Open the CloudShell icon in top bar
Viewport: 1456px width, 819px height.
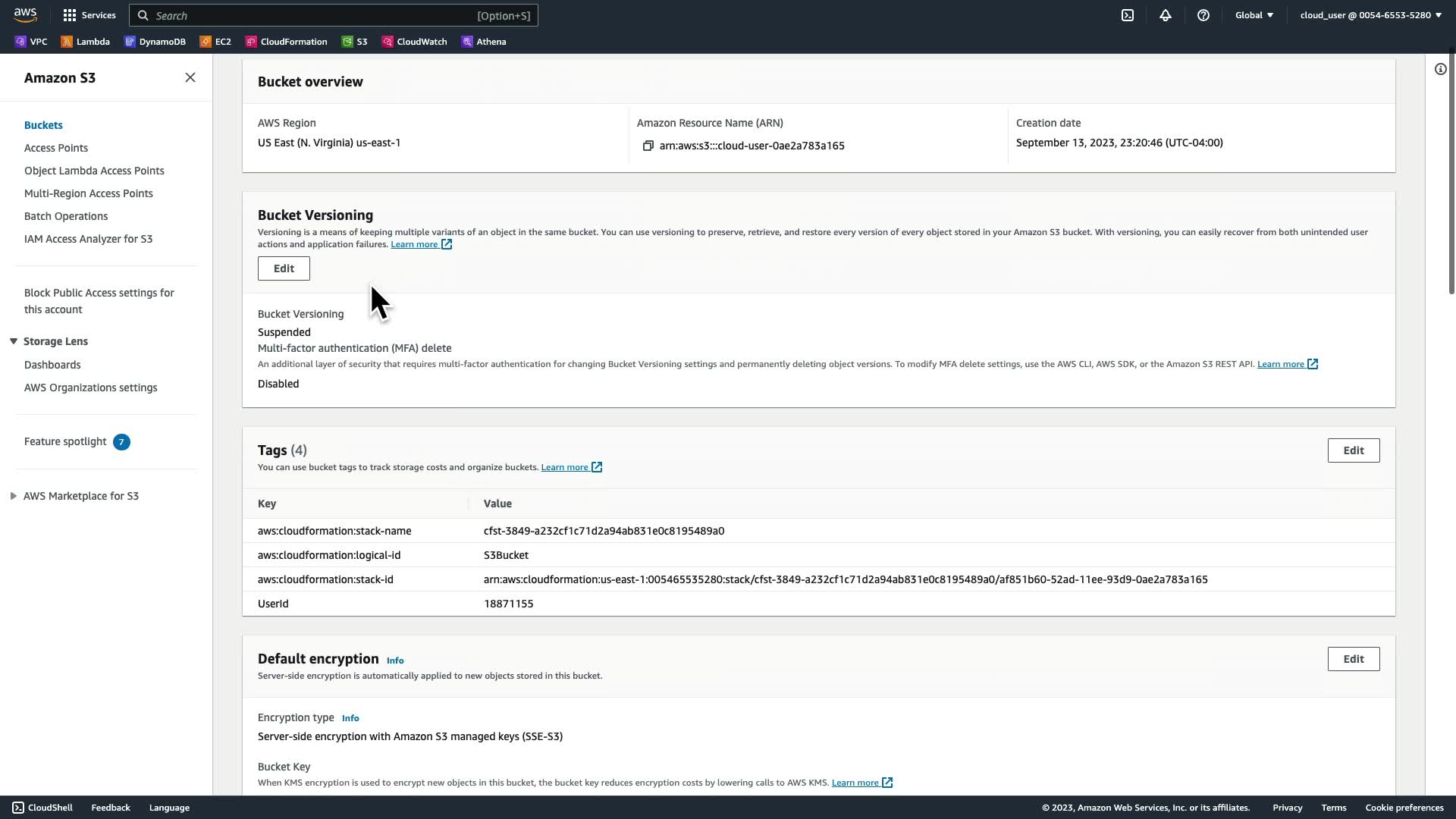pyautogui.click(x=1128, y=15)
